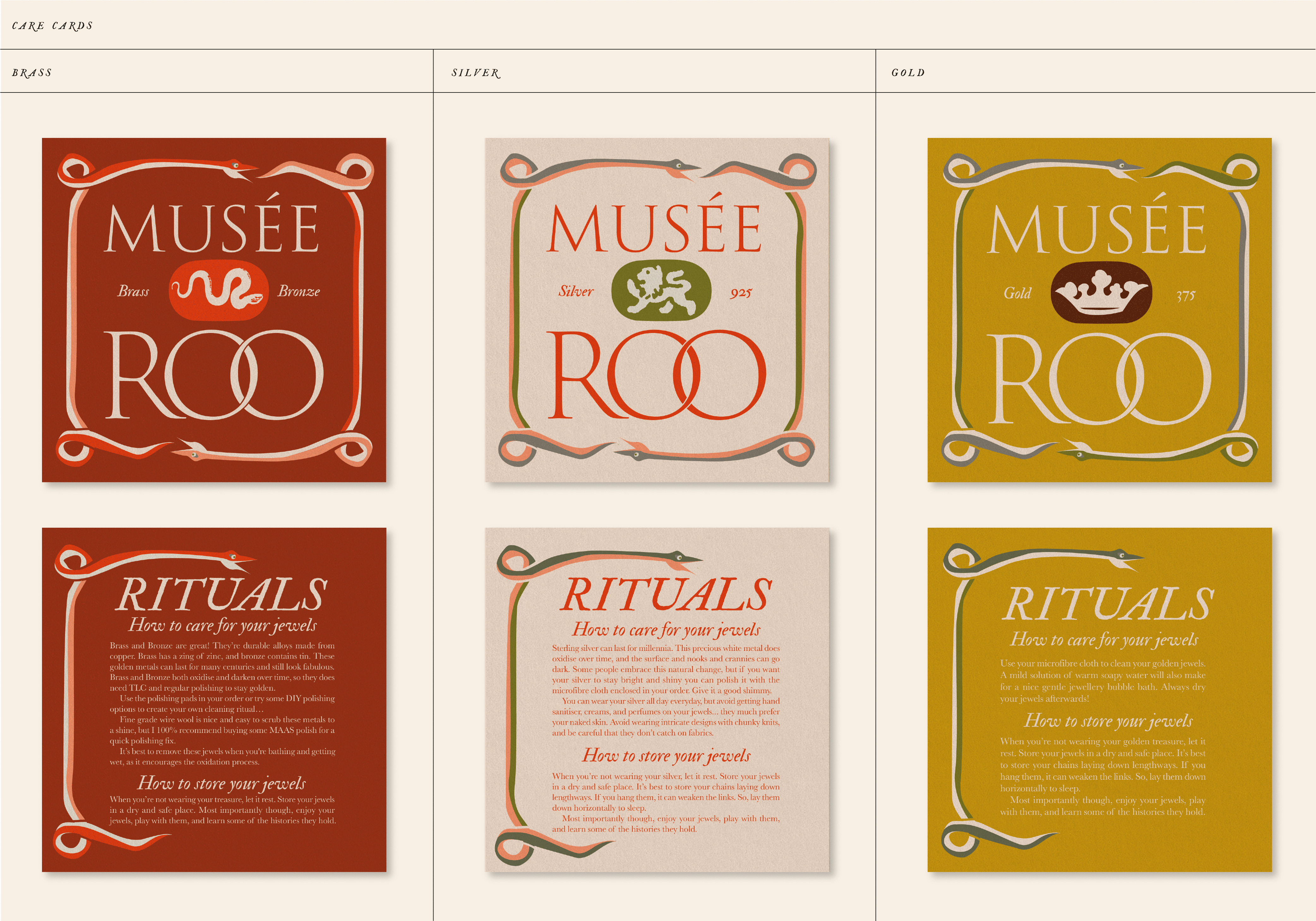Click 'How to store your jewels' on Silver card
The width and height of the screenshot is (1316, 921).
666,756
